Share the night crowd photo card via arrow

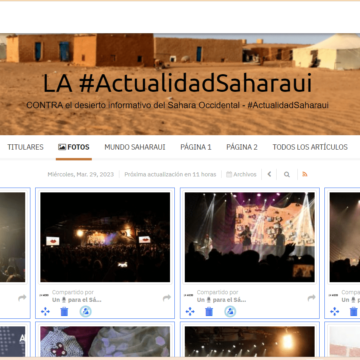167,298
